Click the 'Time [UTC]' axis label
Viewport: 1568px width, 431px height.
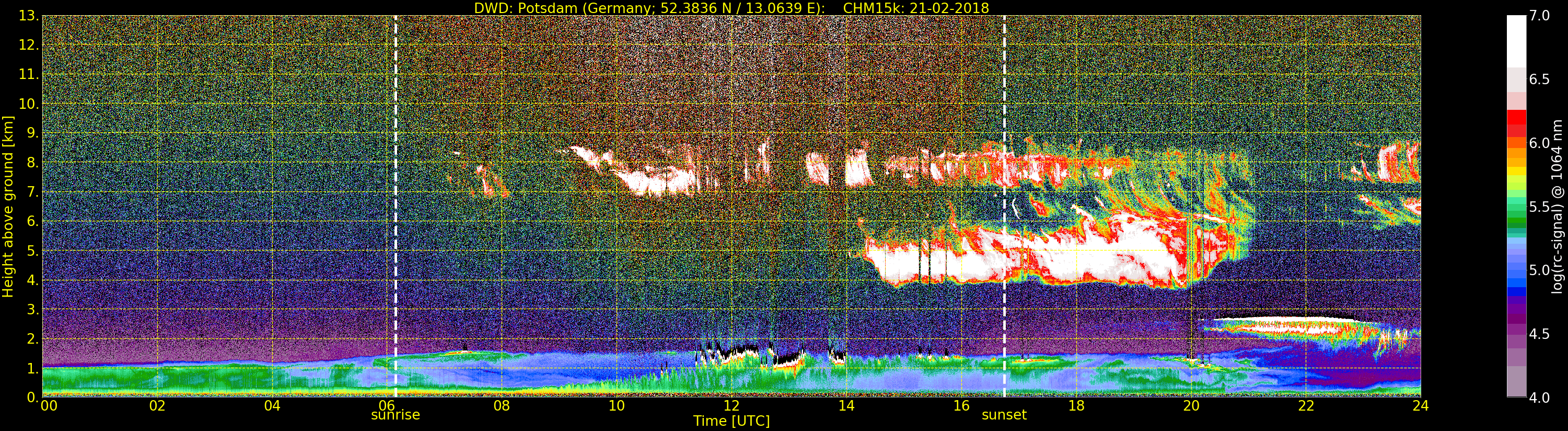[731, 421]
